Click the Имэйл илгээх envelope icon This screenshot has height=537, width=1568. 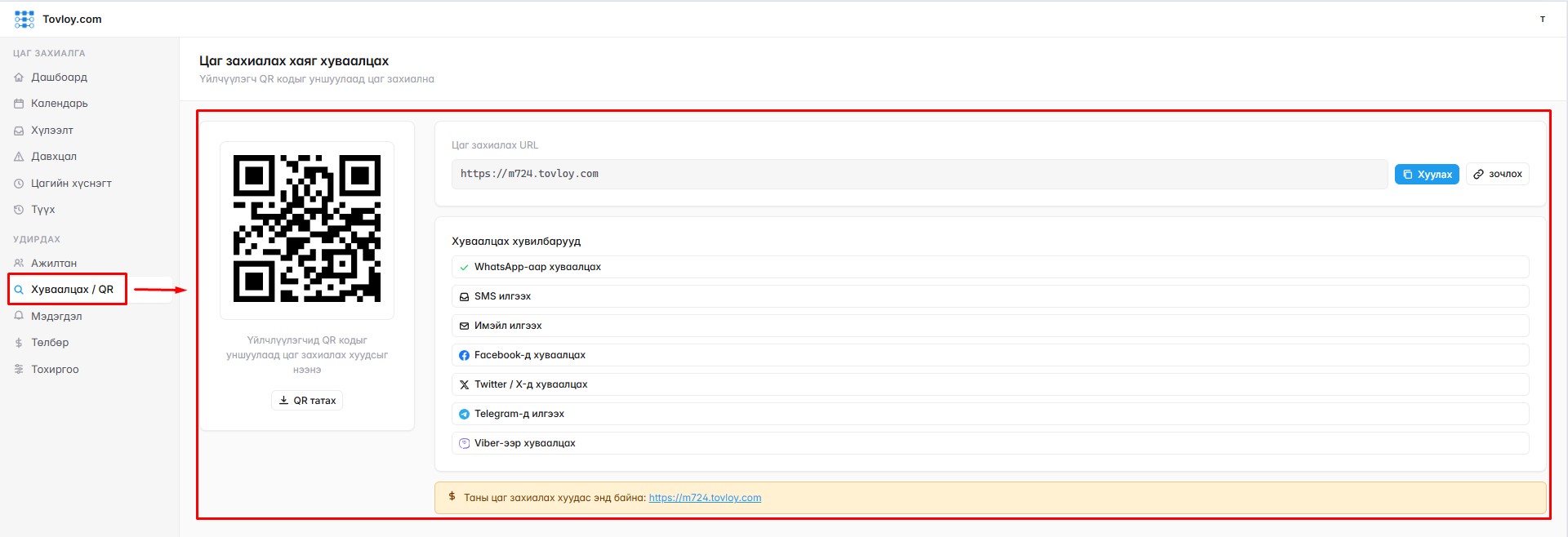464,326
